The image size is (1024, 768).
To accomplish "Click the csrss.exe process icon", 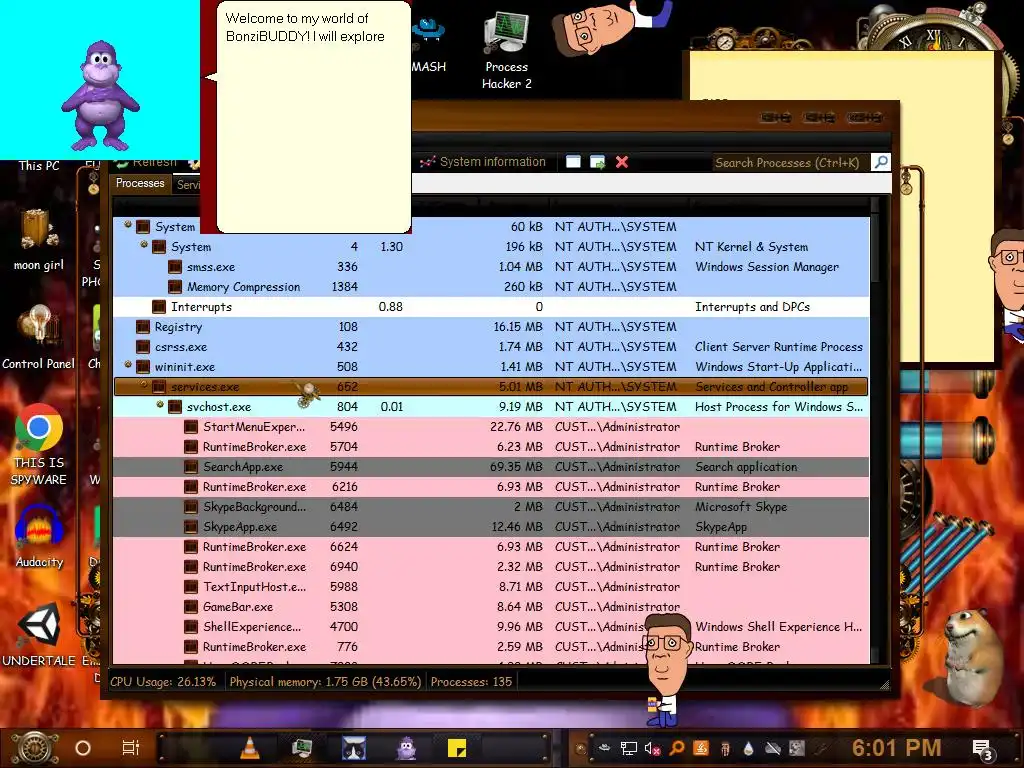I will point(143,347).
